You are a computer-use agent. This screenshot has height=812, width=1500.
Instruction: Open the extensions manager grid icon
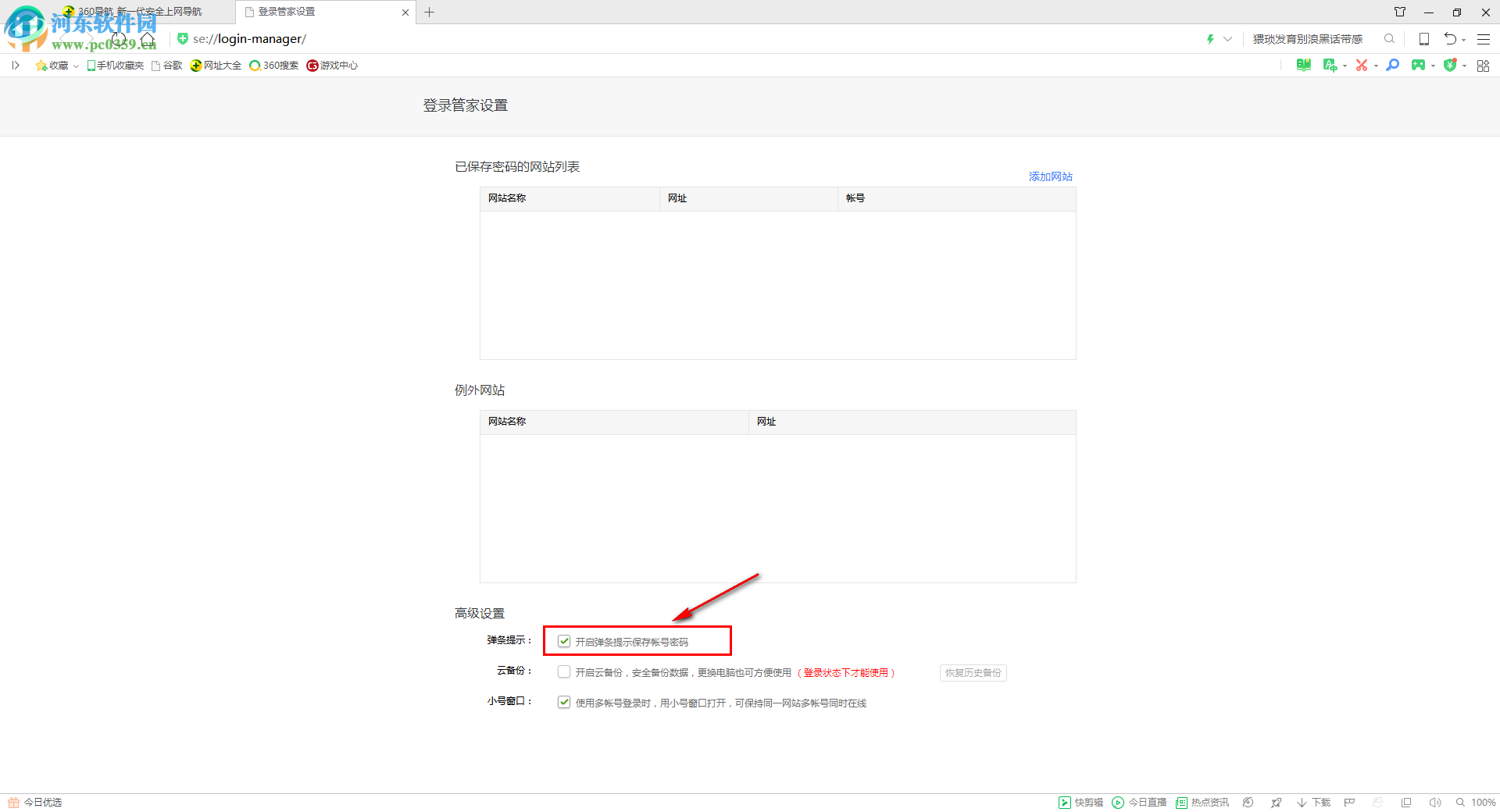click(1483, 66)
